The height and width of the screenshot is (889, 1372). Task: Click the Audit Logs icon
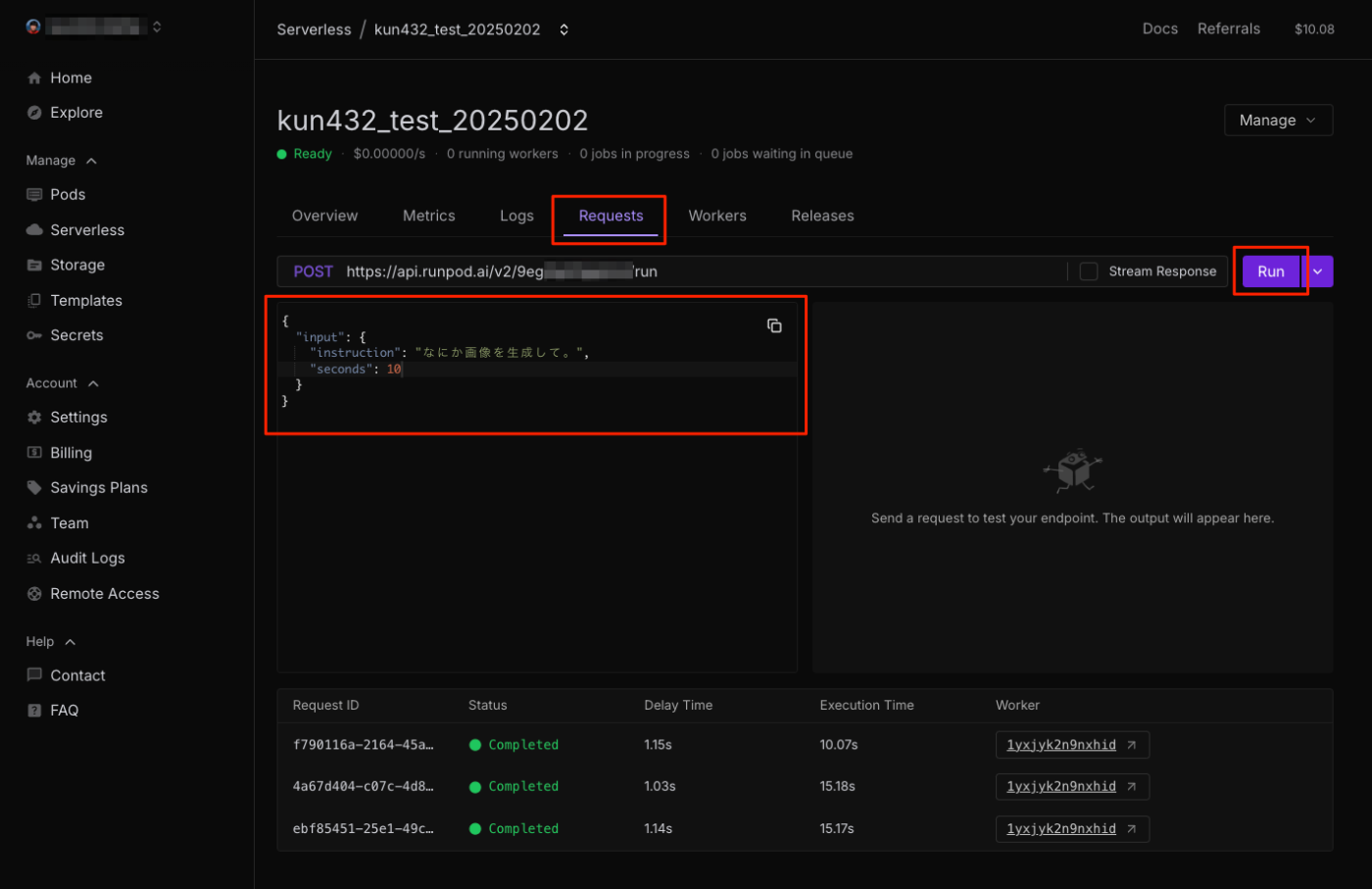(34, 559)
